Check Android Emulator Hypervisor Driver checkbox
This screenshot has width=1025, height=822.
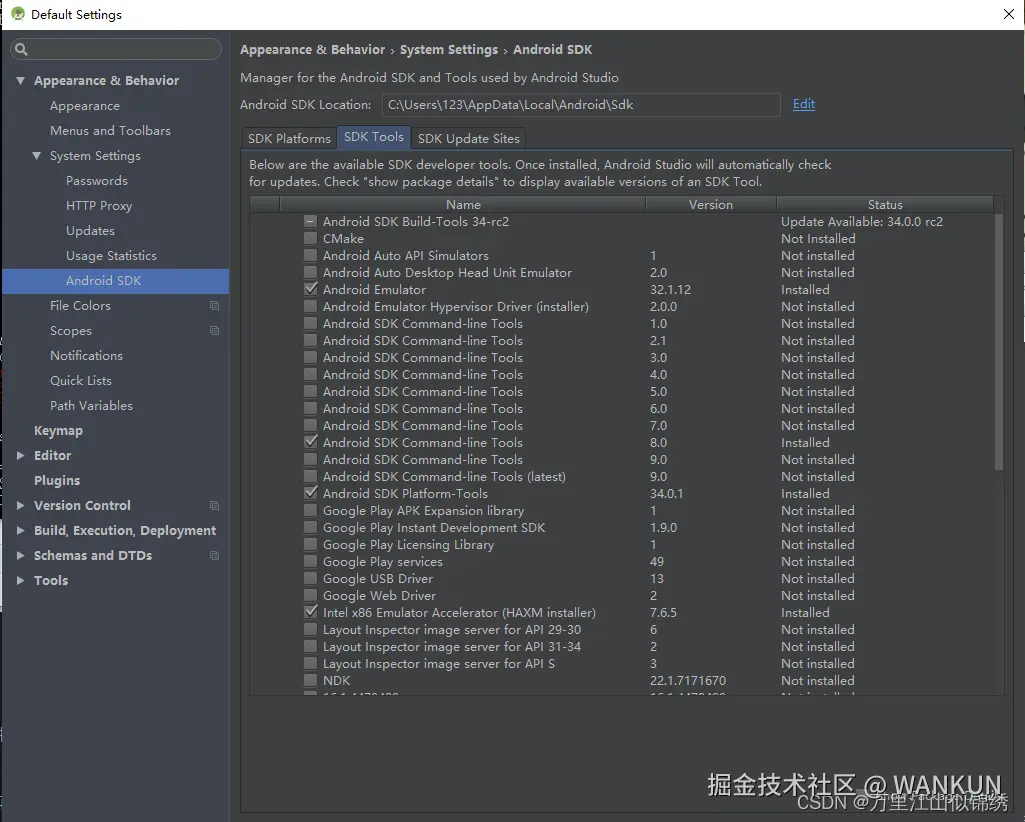coord(311,306)
